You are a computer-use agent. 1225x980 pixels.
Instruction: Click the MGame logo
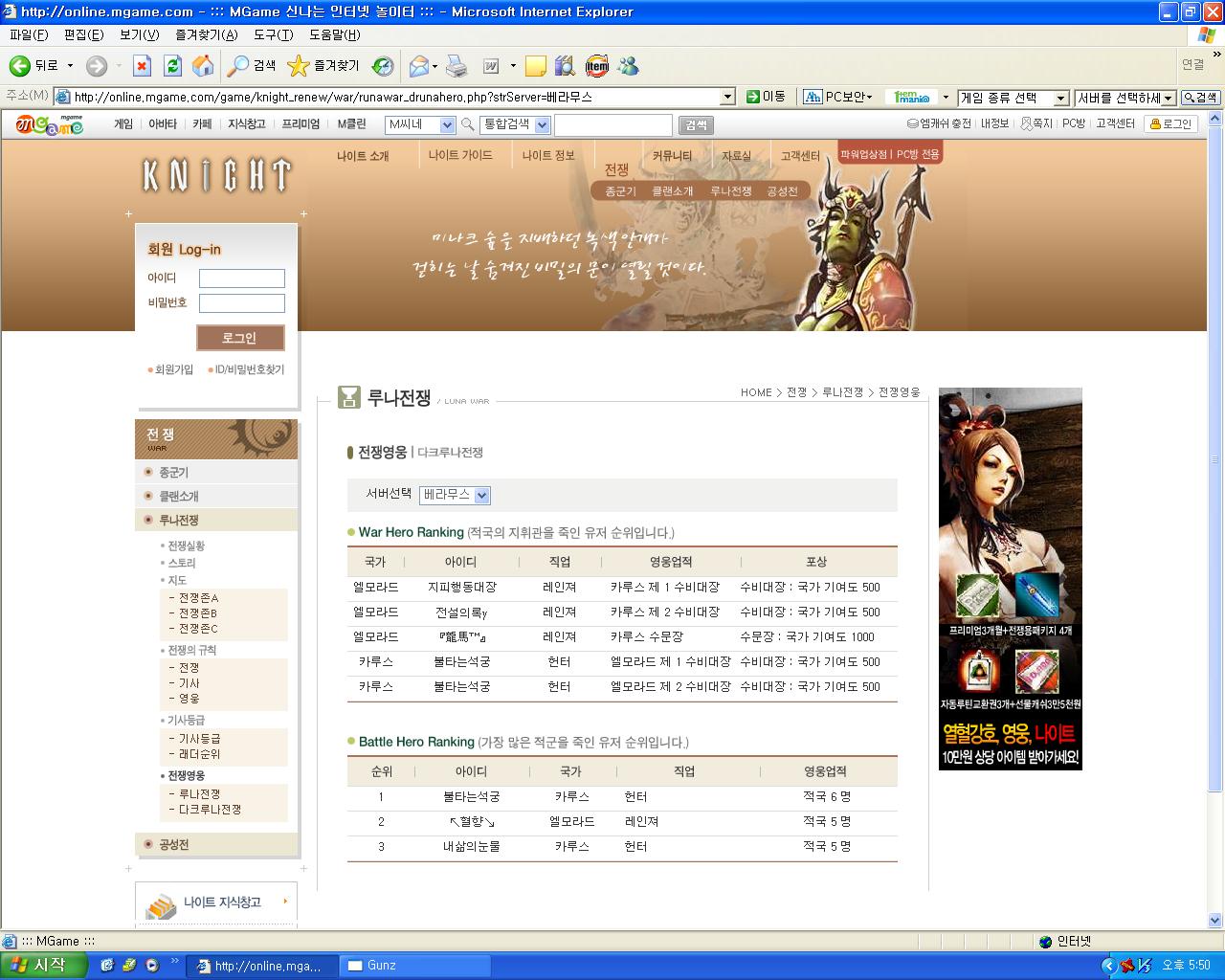[x=50, y=123]
